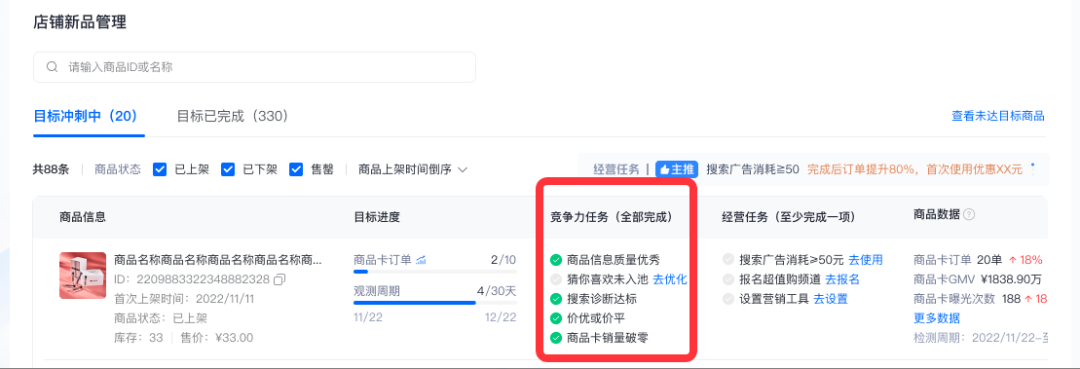
Task: Copy product ID using the copy icon
Action: (x=279, y=280)
